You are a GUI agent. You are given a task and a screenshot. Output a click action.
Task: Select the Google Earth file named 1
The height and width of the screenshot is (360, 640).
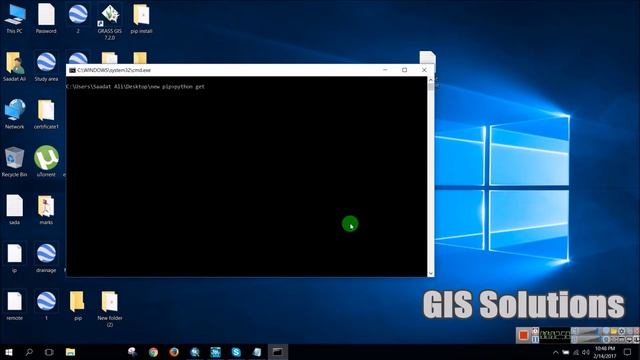pyautogui.click(x=46, y=305)
